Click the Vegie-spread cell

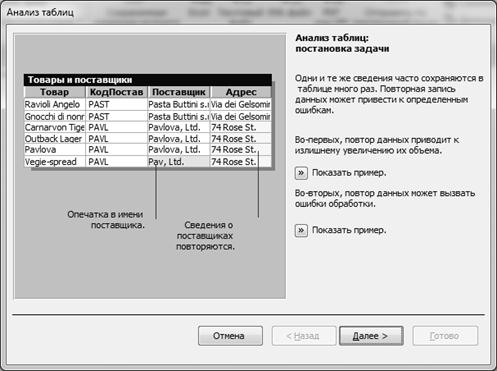point(55,162)
